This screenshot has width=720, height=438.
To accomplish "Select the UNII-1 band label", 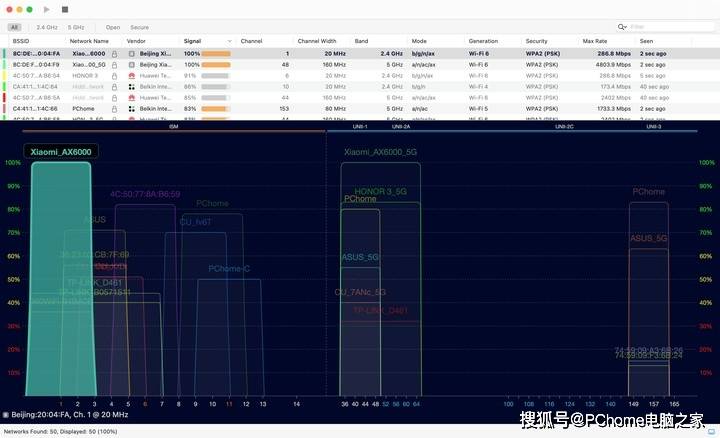I will coord(360,126).
